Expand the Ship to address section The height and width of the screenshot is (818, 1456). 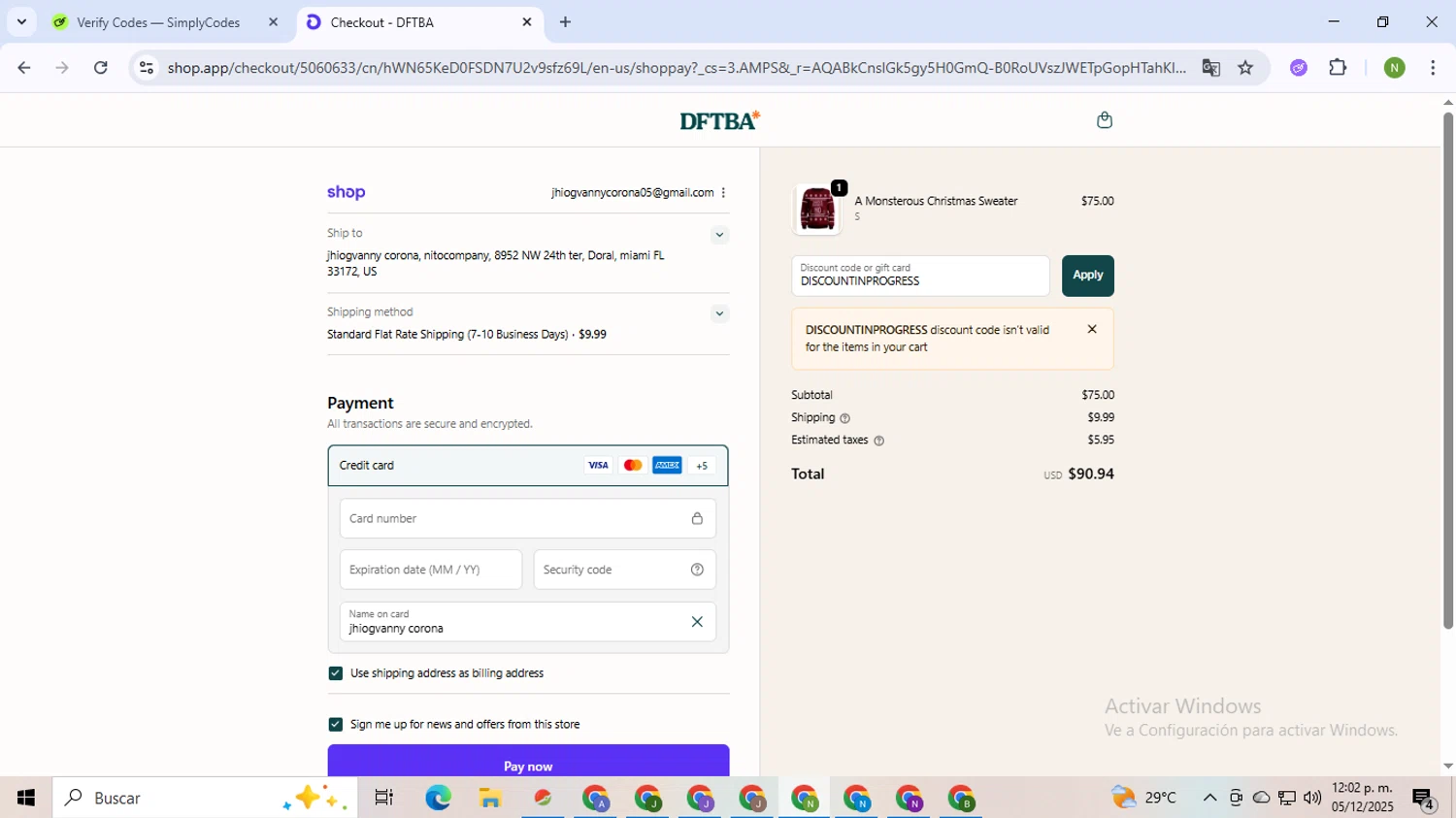(719, 235)
